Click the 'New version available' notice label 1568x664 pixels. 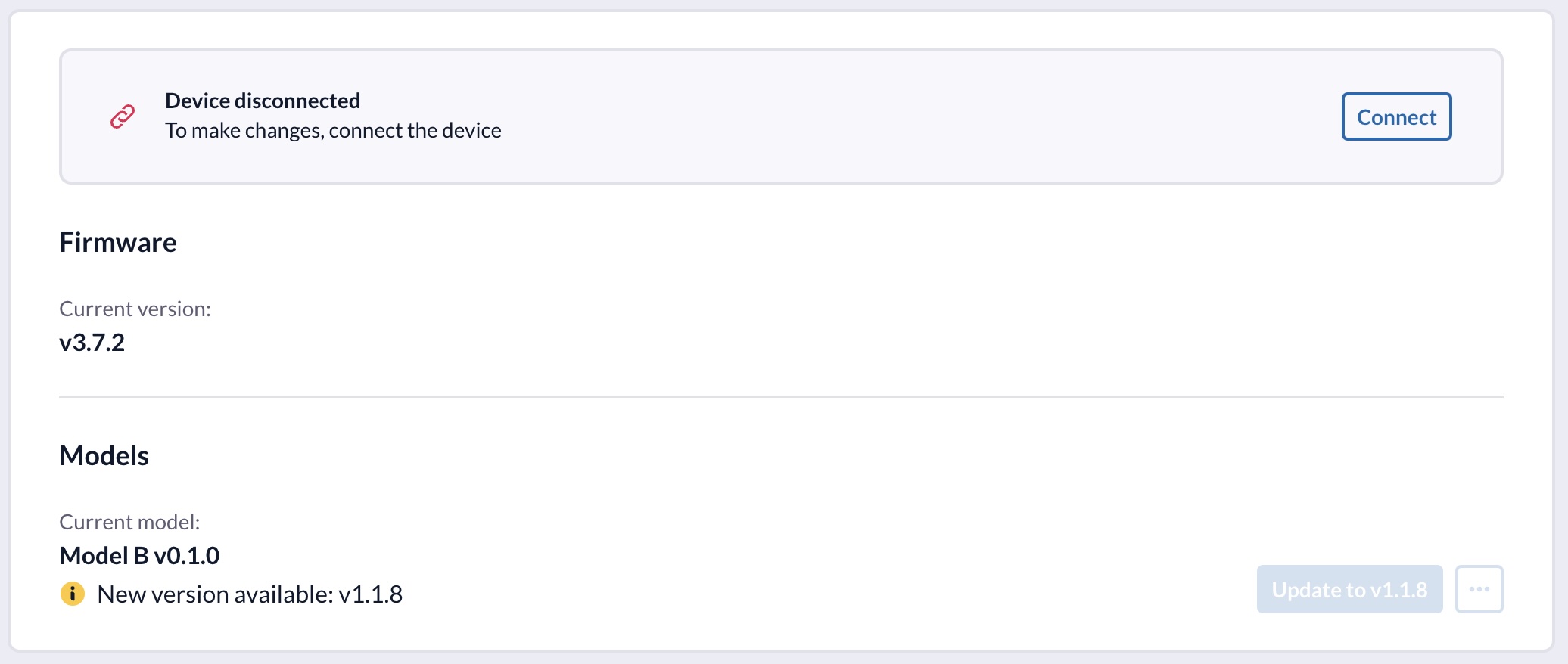pyautogui.click(x=216, y=594)
